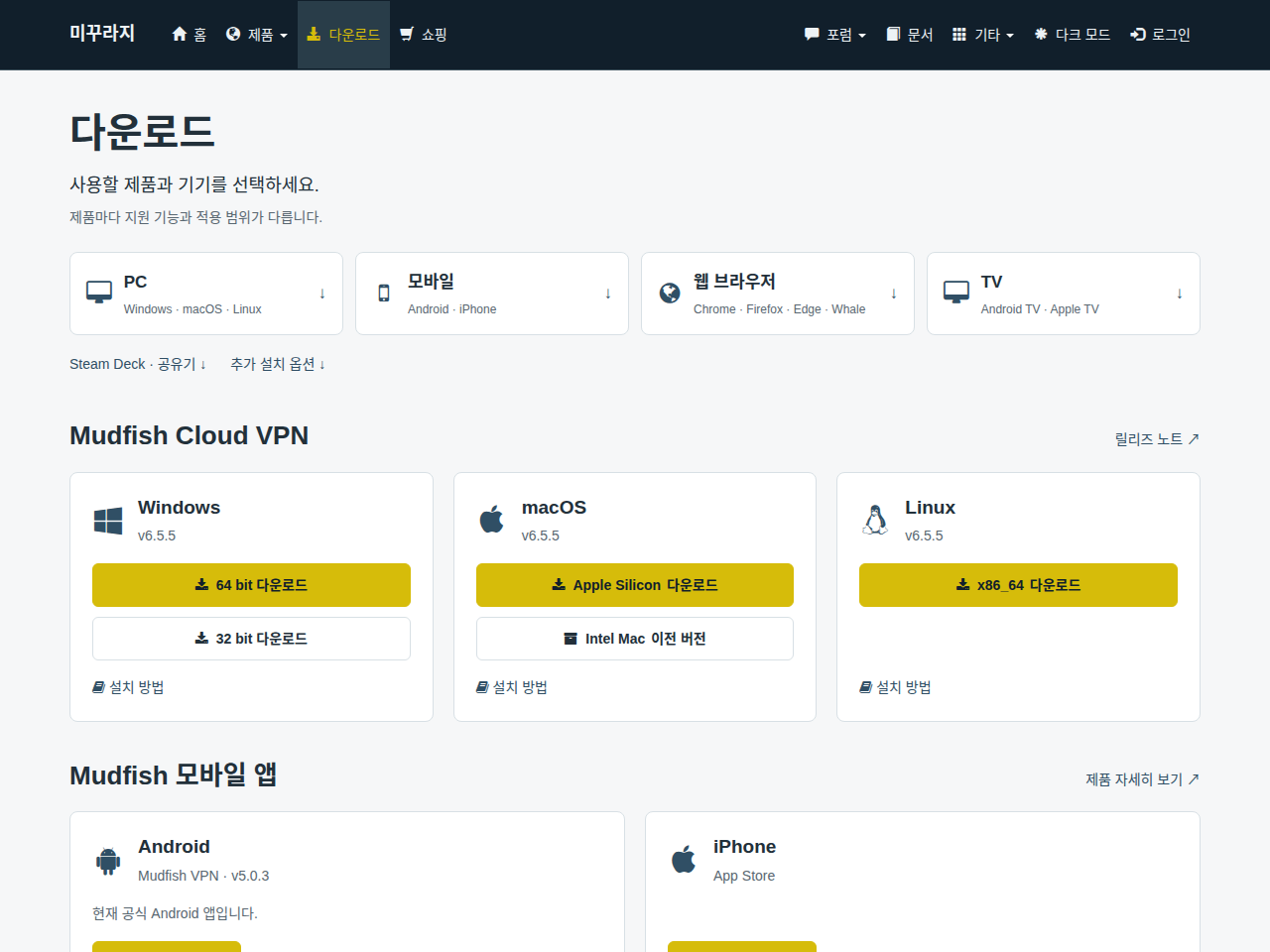This screenshot has width=1270, height=952.
Task: Click the Apple logo in macOS card
Action: coord(492,519)
